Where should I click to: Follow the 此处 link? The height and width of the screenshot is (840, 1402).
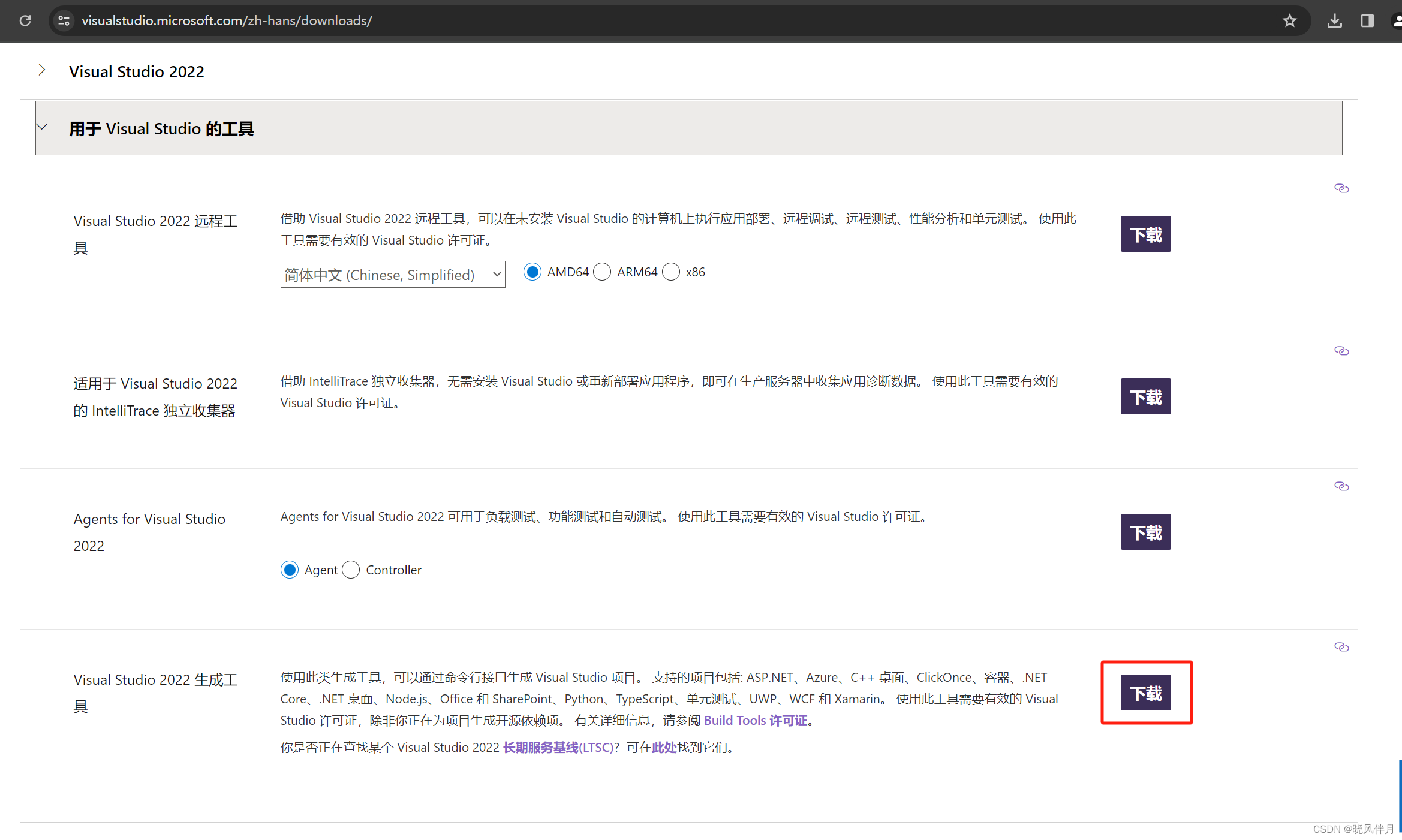(664, 748)
